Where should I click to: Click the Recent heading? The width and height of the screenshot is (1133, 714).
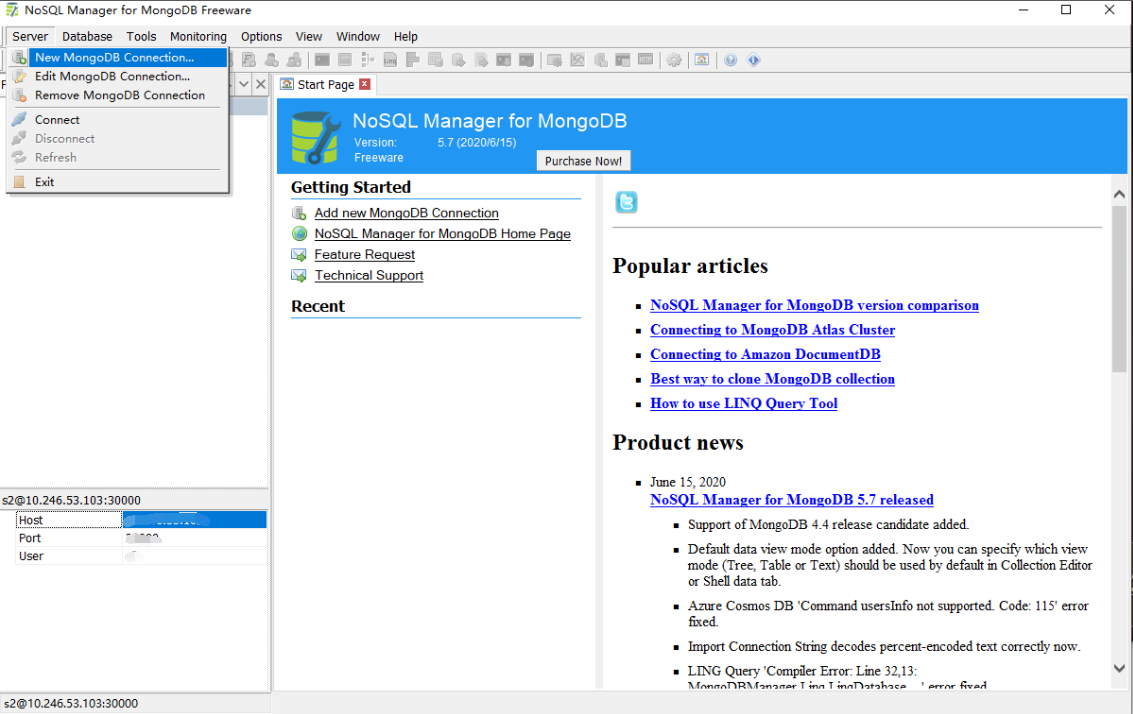318,306
